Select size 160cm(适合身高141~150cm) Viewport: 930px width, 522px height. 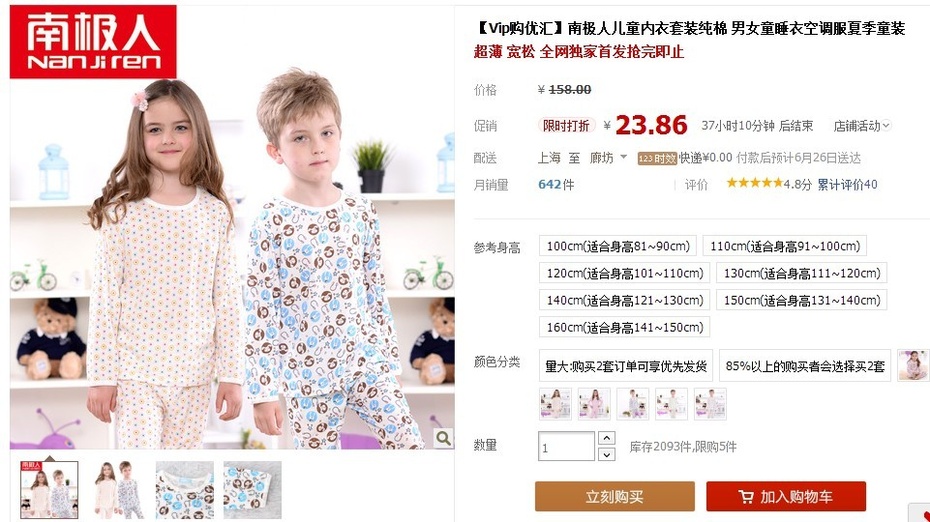click(625, 327)
